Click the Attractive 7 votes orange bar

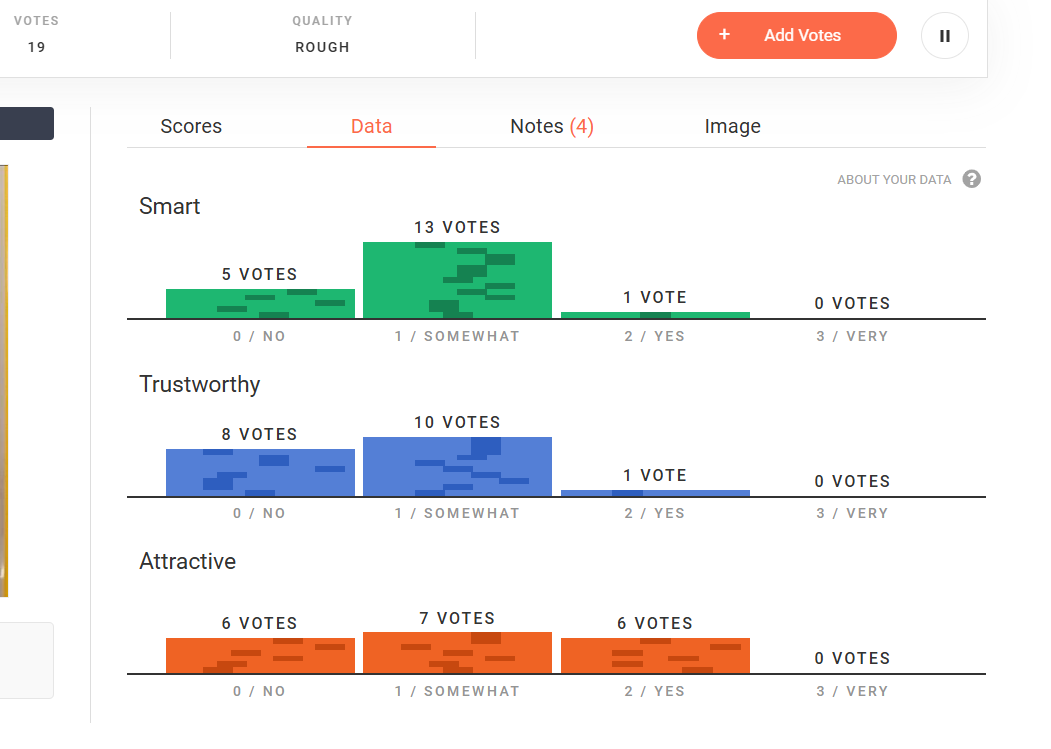(x=457, y=653)
